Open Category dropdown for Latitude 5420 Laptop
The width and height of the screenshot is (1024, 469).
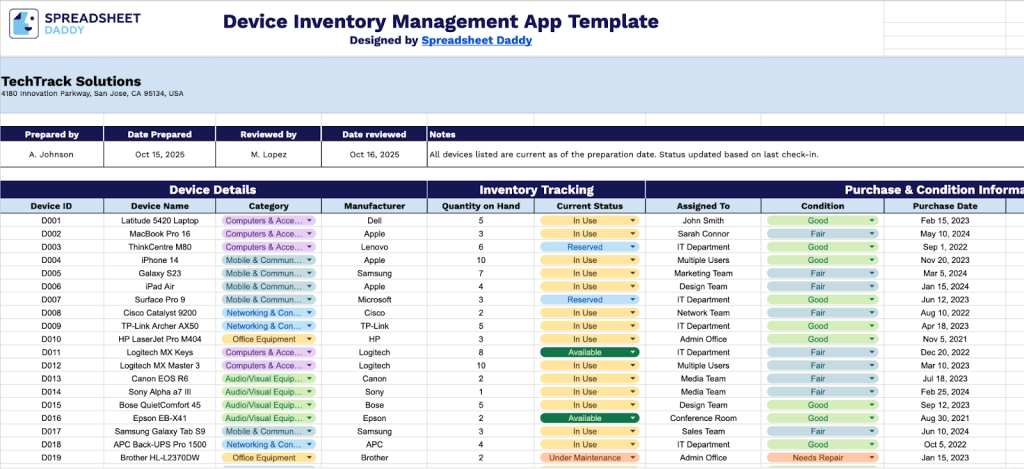coord(310,220)
